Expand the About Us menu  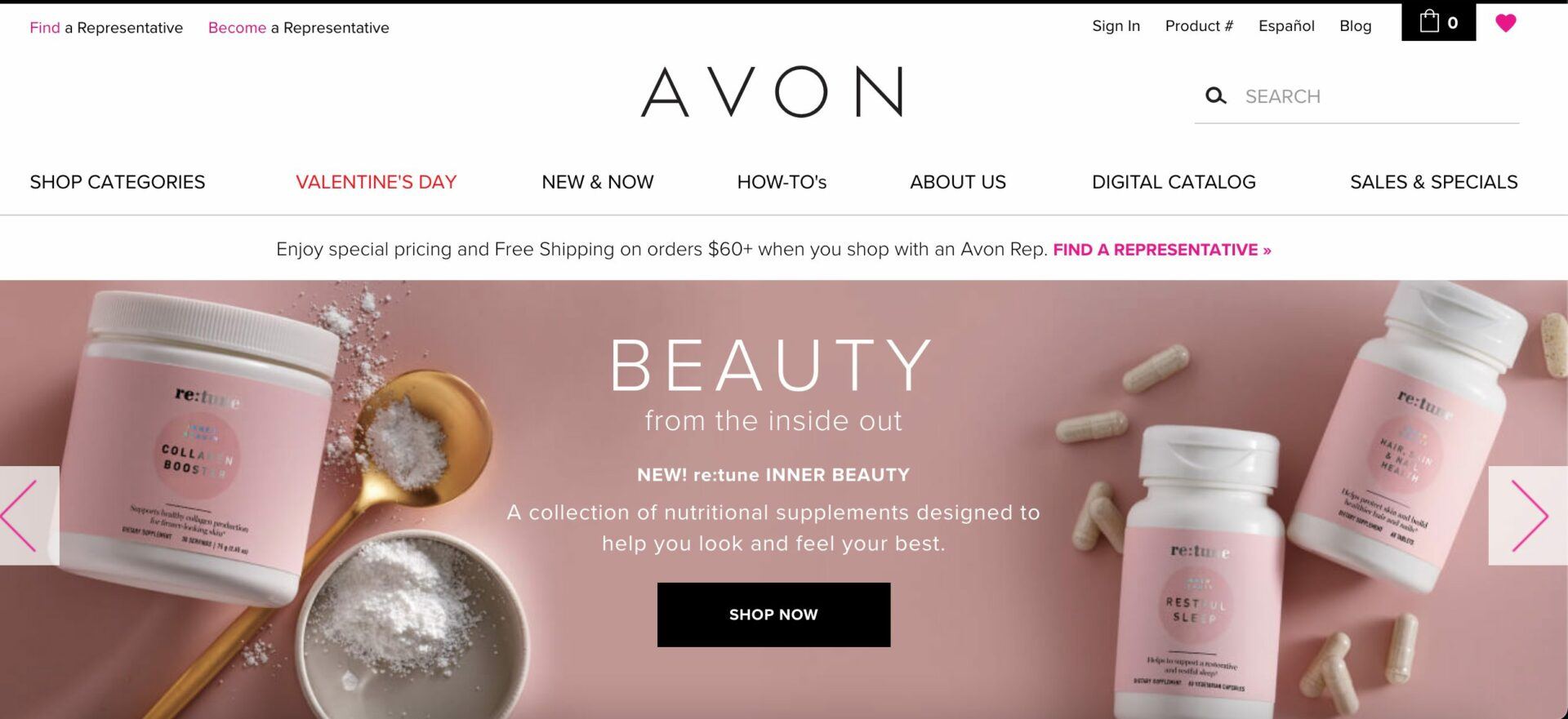(958, 182)
